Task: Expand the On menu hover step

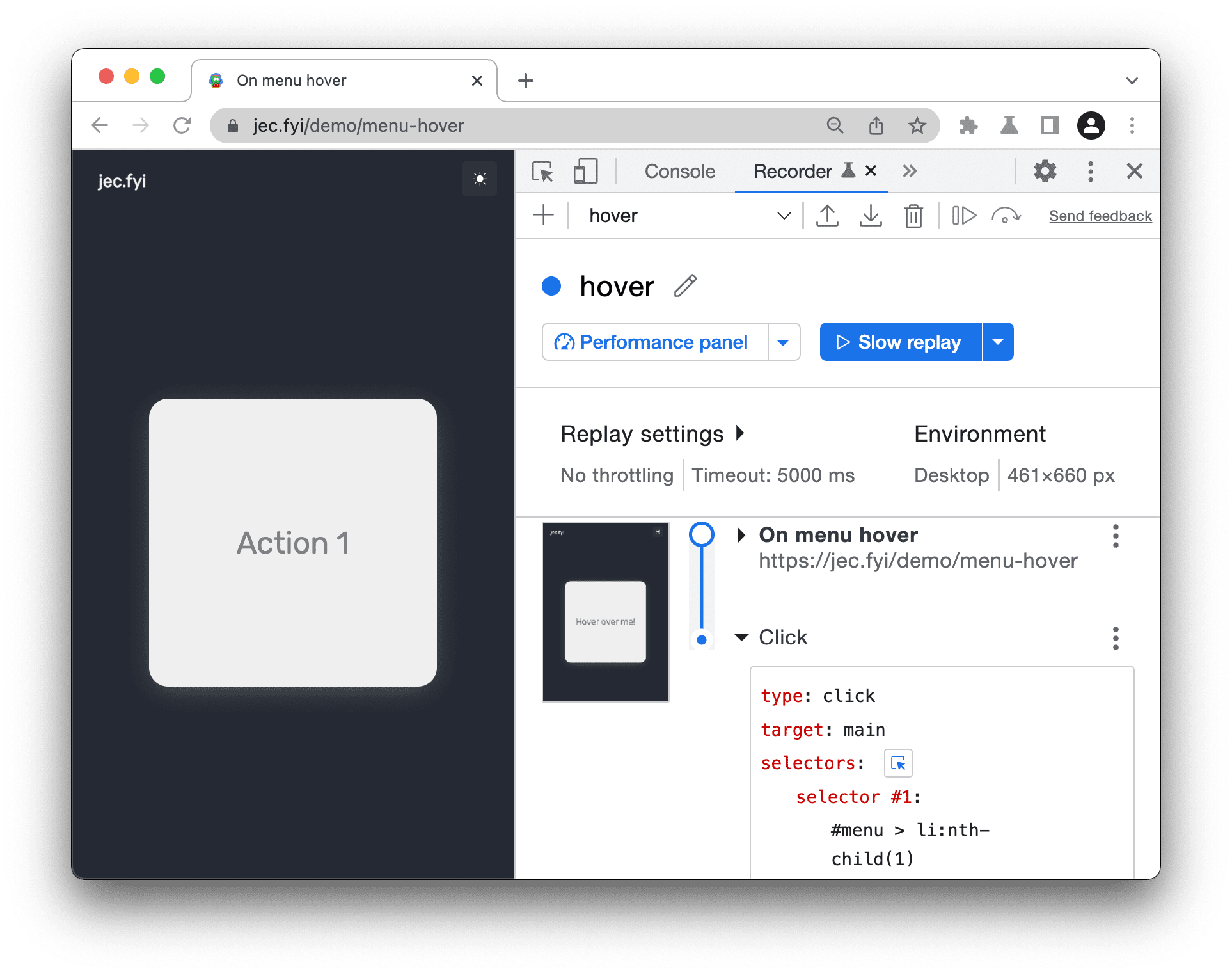Action: pos(741,533)
